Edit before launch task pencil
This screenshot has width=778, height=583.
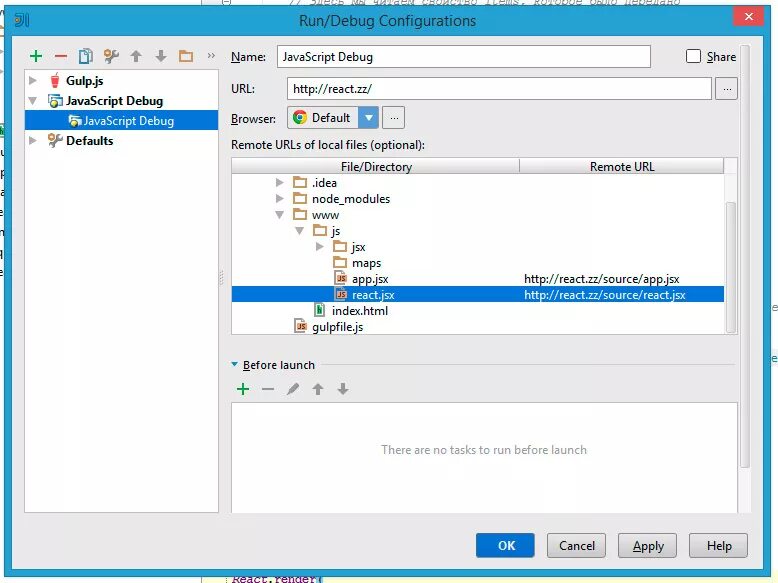293,389
